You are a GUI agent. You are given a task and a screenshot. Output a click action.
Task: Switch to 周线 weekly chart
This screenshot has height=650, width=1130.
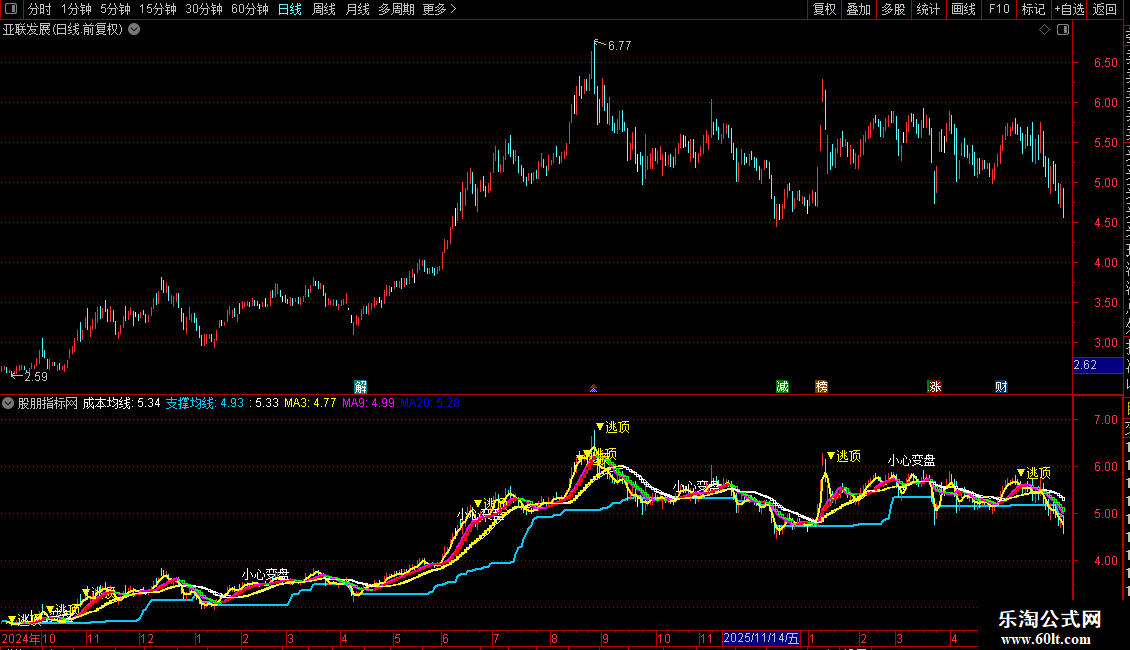324,9
